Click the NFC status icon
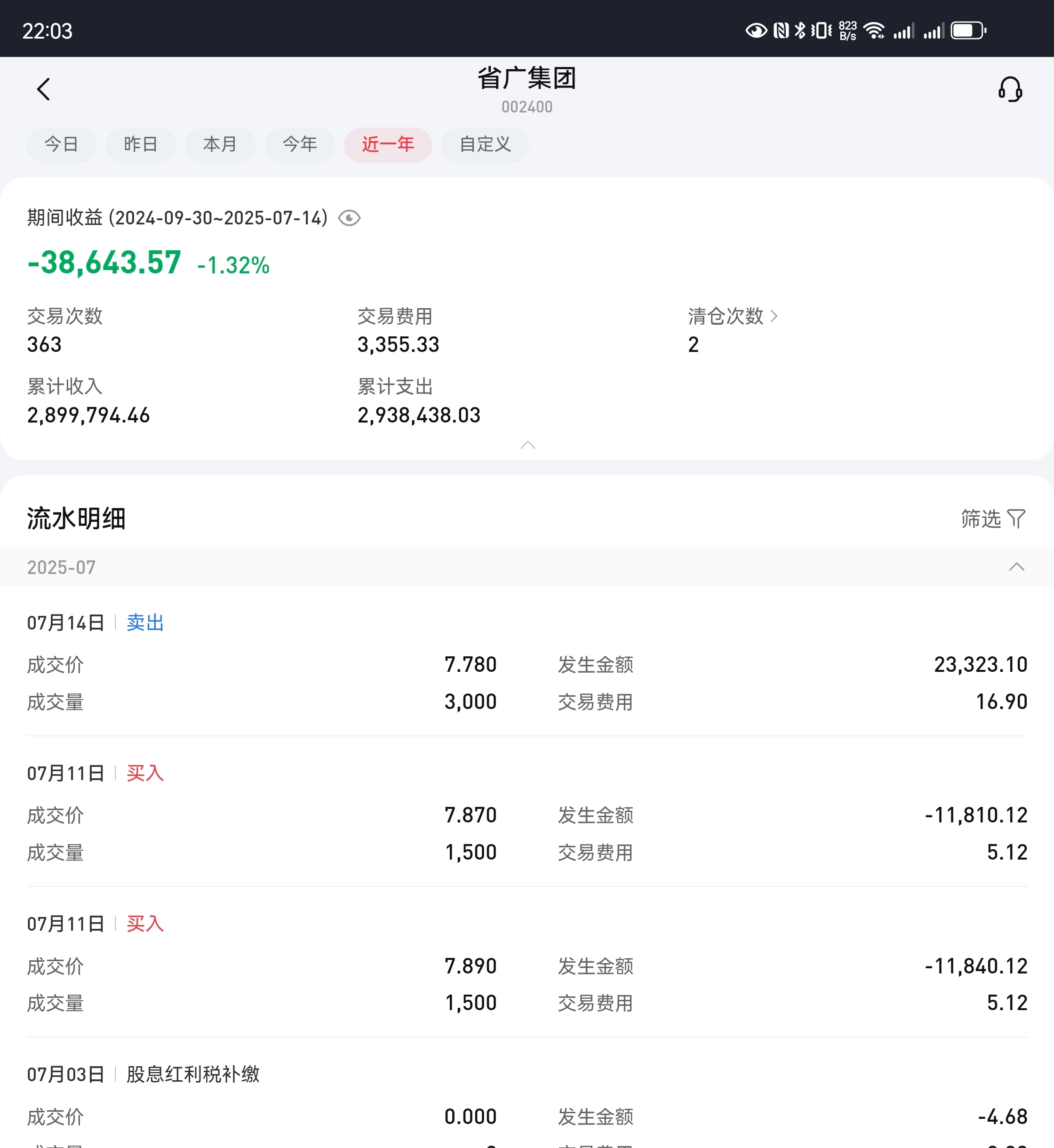 [781, 30]
